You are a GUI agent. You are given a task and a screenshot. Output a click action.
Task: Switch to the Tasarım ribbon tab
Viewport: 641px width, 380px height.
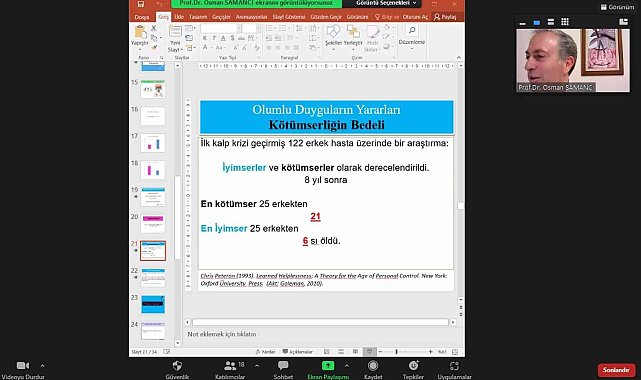coord(198,17)
